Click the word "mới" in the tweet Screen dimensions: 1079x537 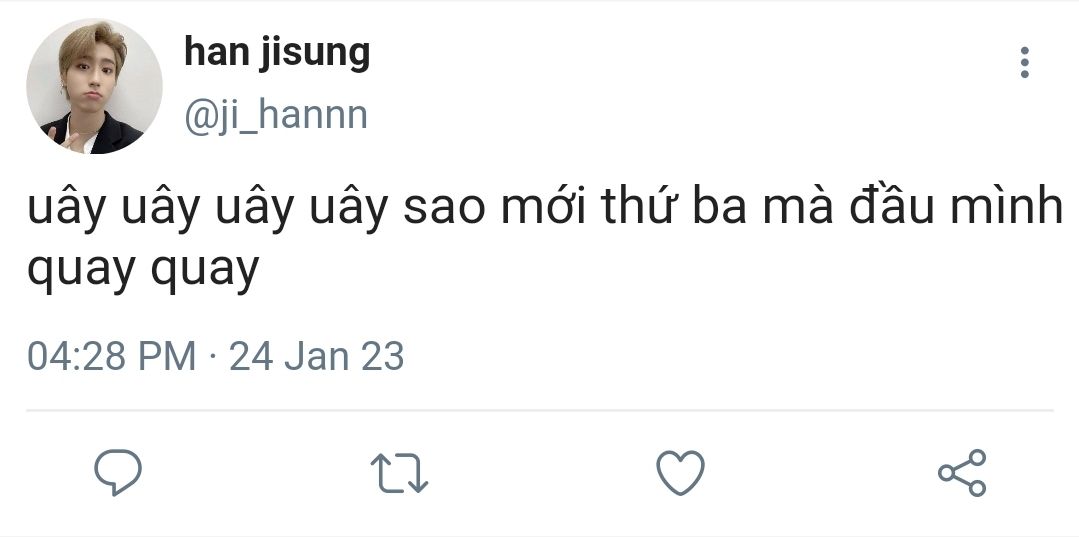point(534,212)
